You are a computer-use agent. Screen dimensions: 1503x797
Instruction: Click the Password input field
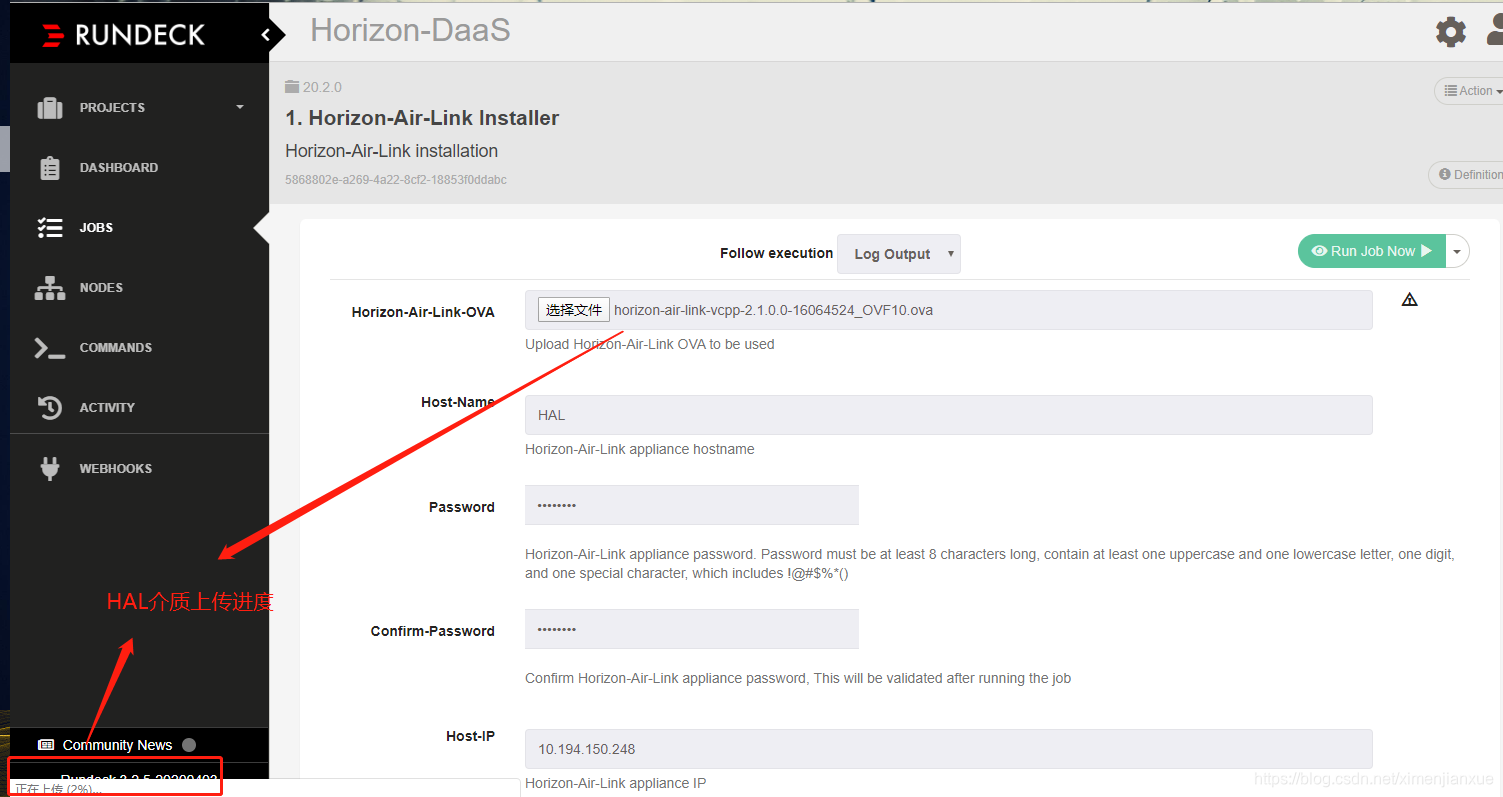692,505
